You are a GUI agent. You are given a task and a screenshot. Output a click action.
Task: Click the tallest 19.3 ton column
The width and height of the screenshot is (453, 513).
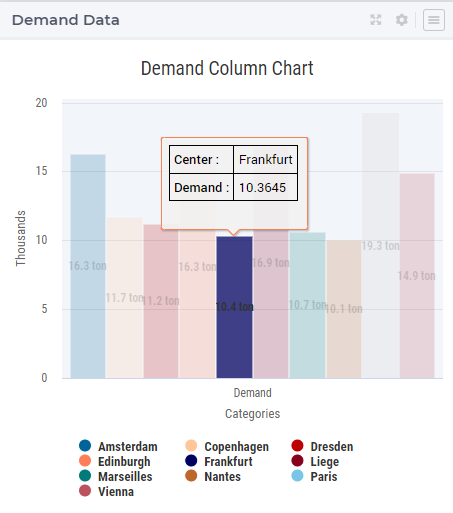pyautogui.click(x=380, y=245)
